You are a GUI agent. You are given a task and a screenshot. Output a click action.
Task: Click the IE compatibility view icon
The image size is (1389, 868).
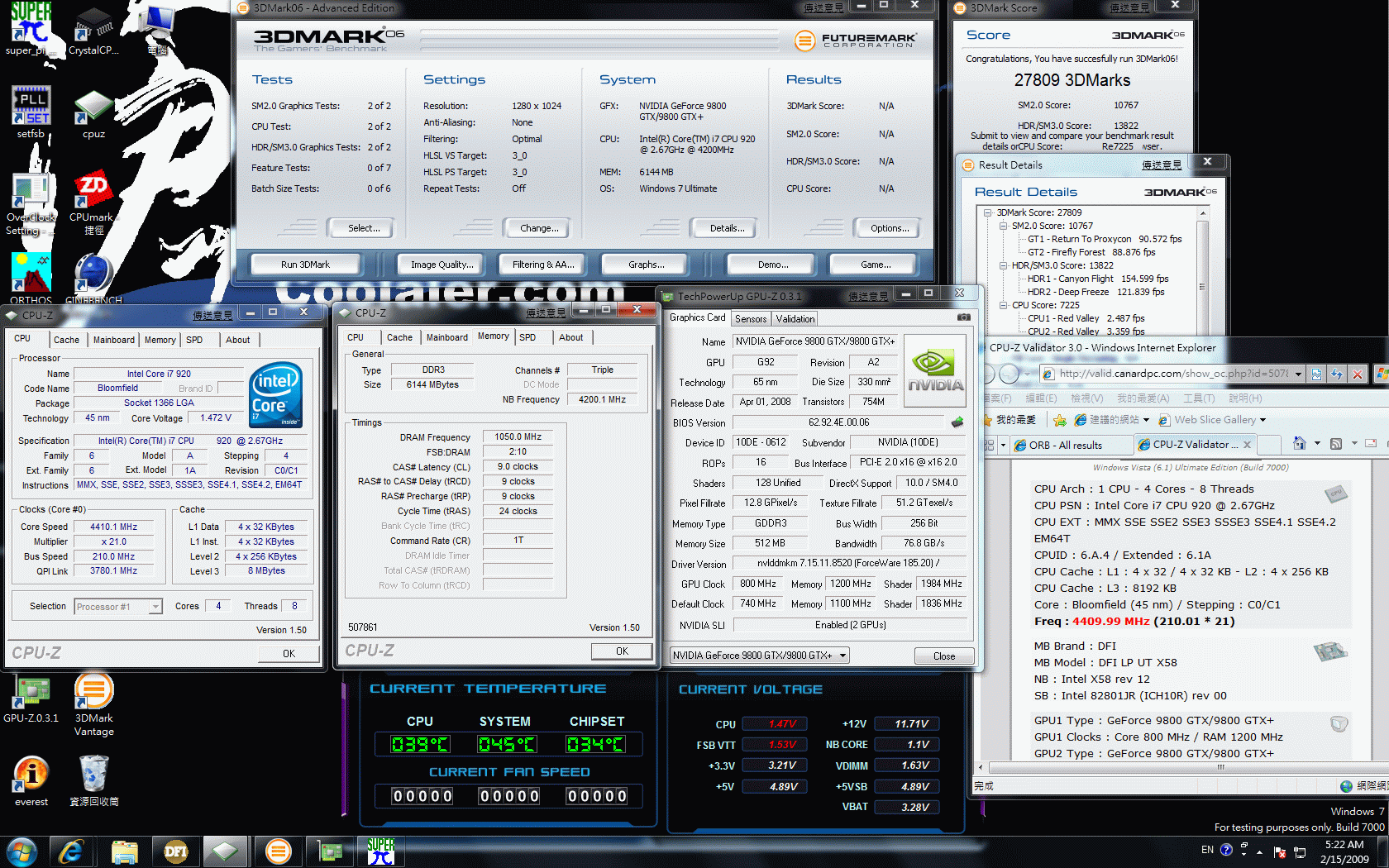[x=1317, y=374]
